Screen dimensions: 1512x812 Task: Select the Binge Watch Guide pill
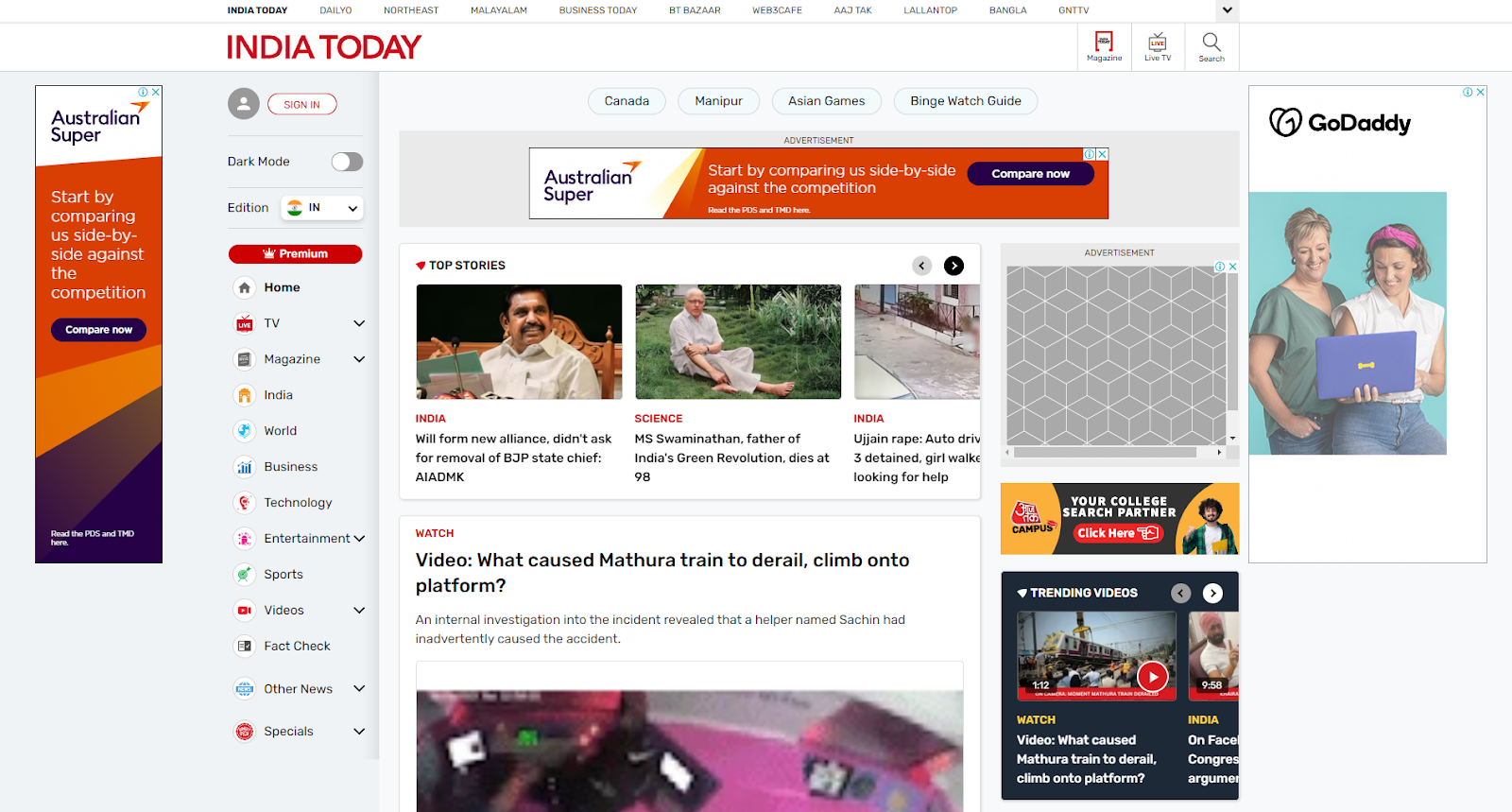pos(966,101)
